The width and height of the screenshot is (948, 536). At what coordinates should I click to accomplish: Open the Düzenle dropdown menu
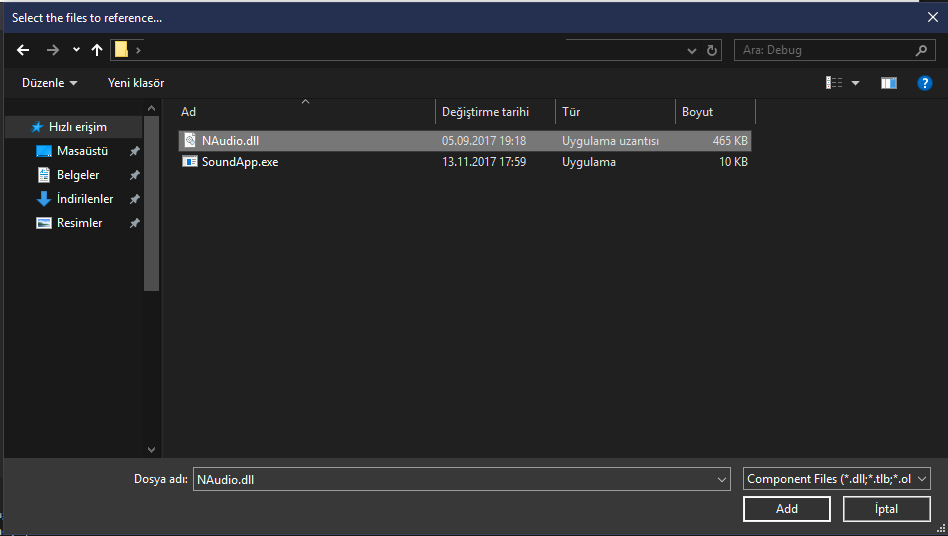click(x=50, y=83)
